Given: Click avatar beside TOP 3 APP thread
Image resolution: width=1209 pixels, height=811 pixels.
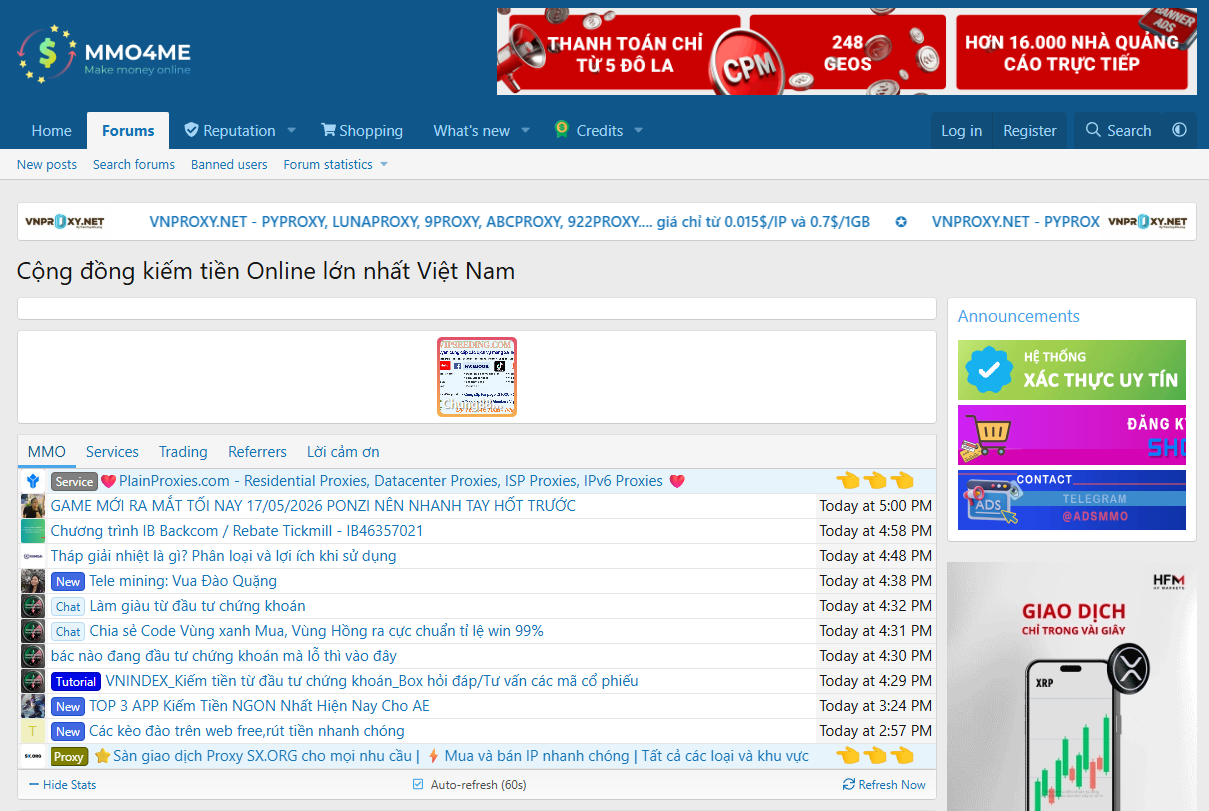Looking at the screenshot, I should tap(33, 706).
